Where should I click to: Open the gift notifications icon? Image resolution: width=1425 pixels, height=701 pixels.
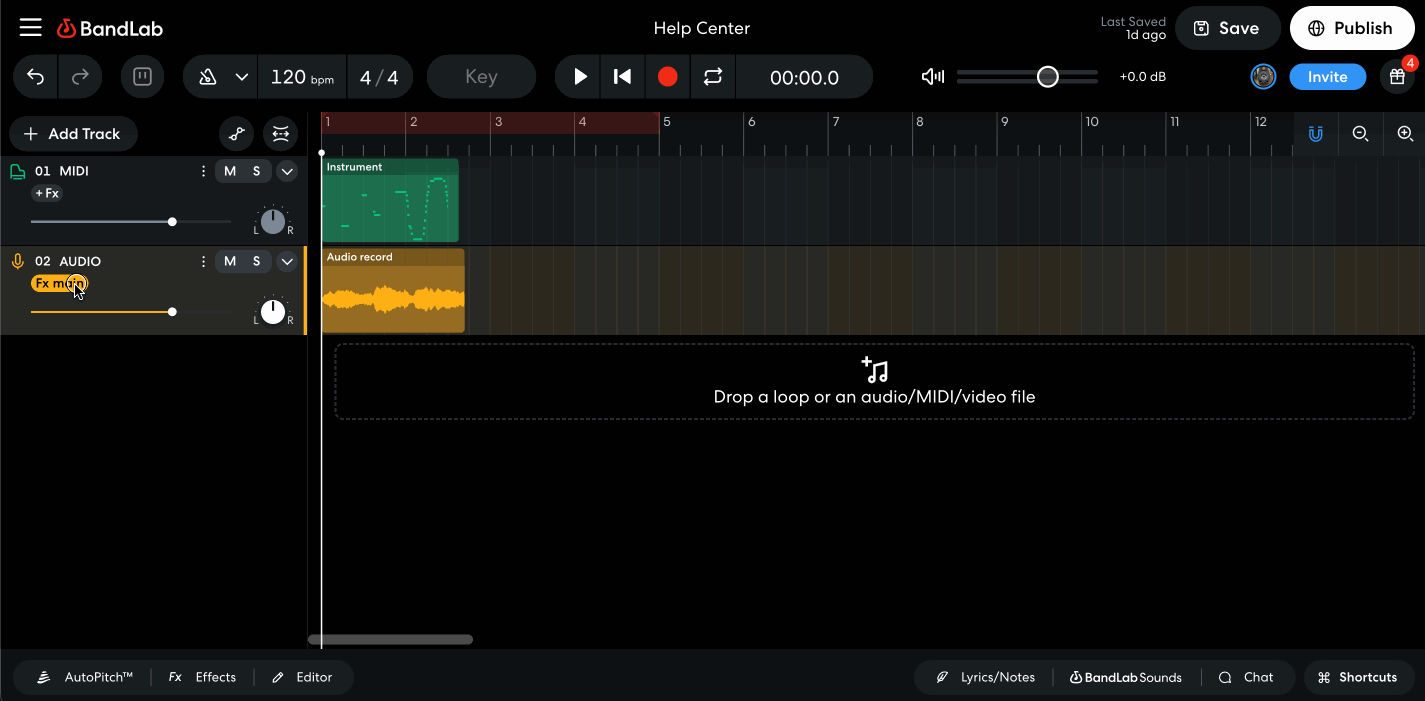point(1397,77)
